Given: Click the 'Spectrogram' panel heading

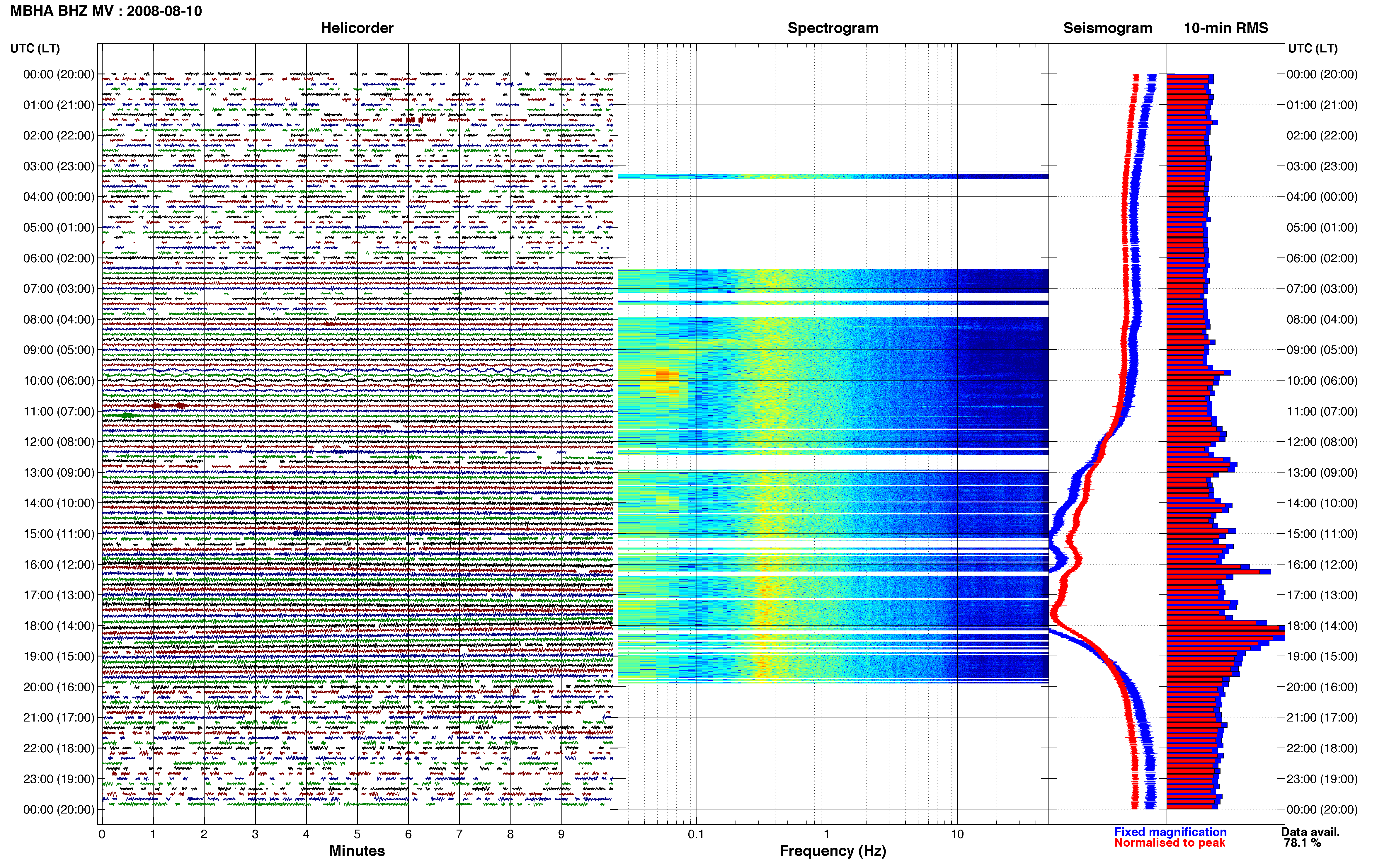Looking at the screenshot, I should pos(833,28).
